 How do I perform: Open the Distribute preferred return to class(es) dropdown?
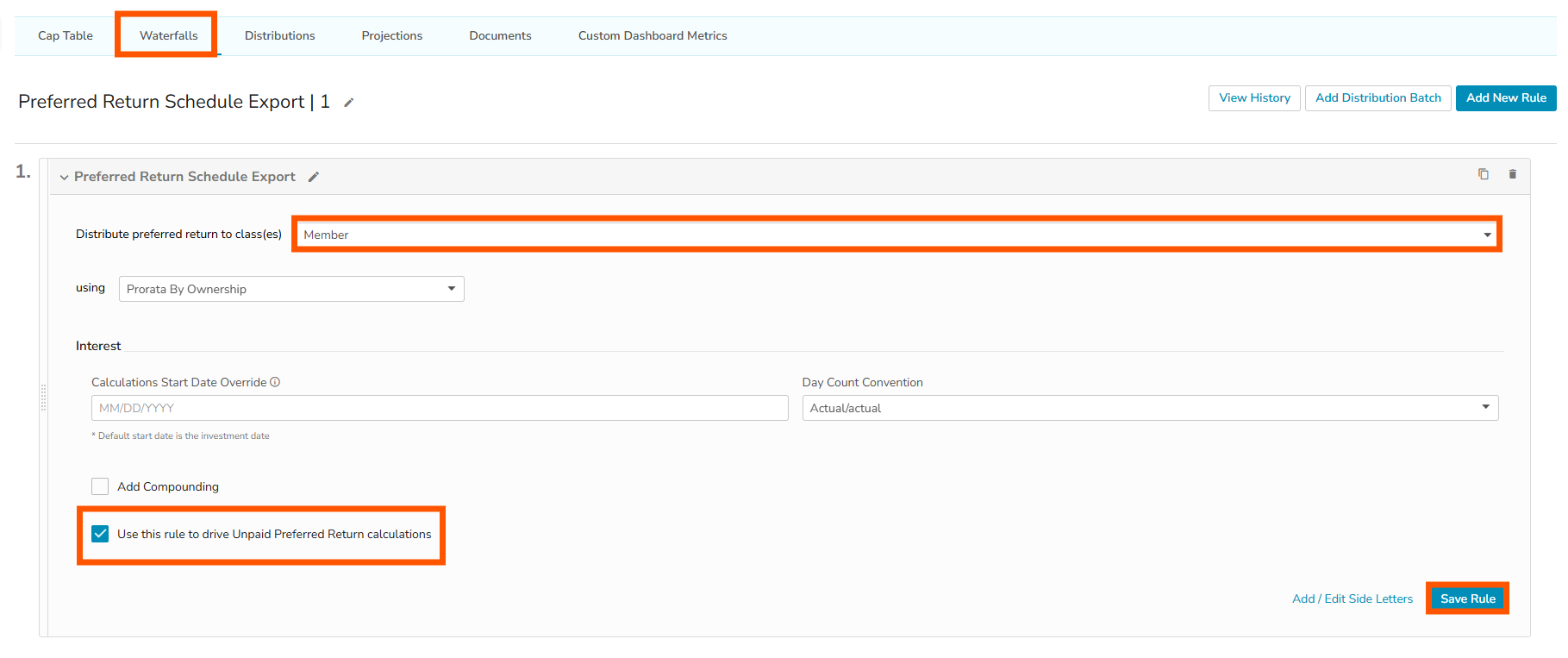(896, 235)
